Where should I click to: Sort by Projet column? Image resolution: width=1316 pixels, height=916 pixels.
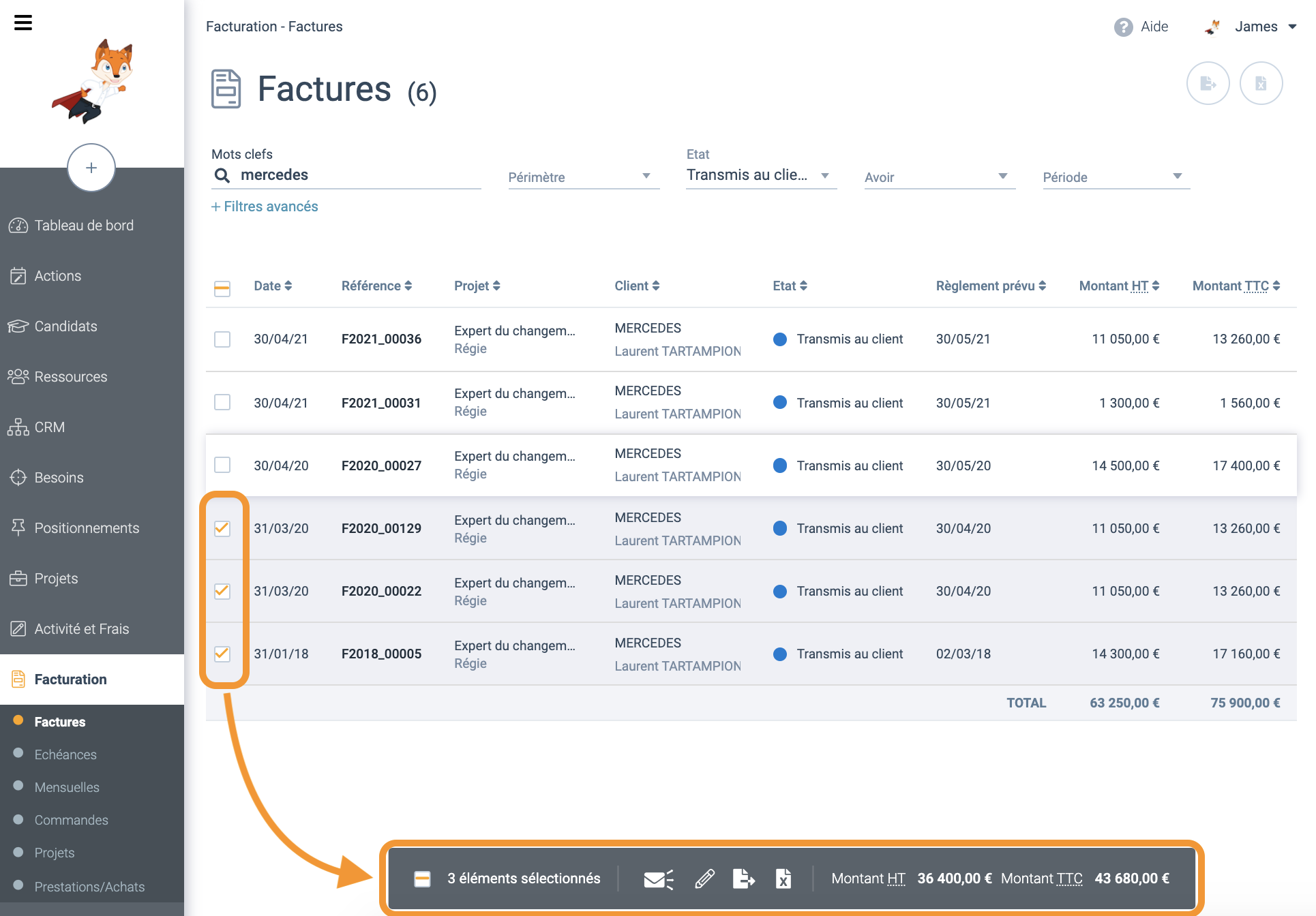coord(477,286)
